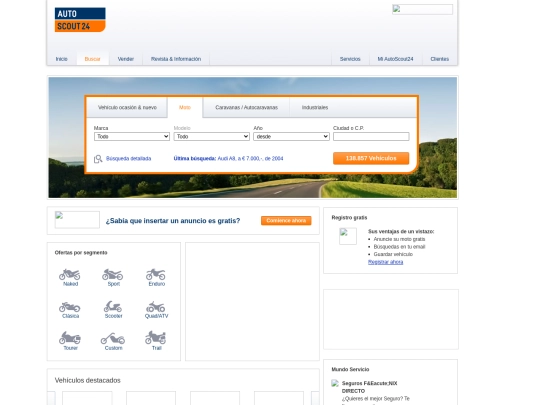540x405 pixels.
Task: Switch to the Moto tab
Action: coord(185,107)
